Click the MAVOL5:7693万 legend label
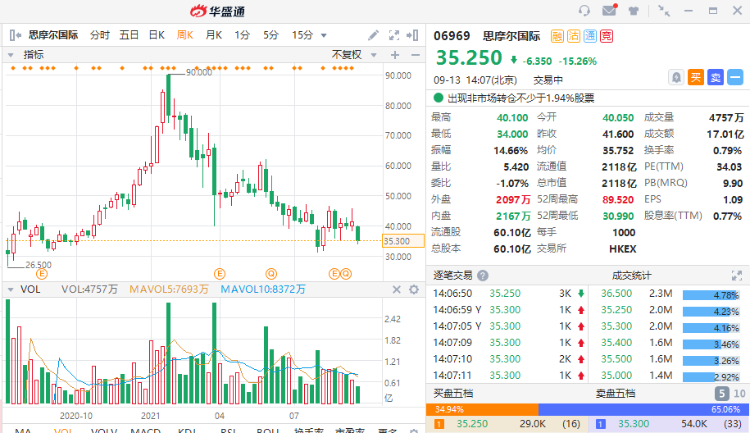 [x=169, y=289]
